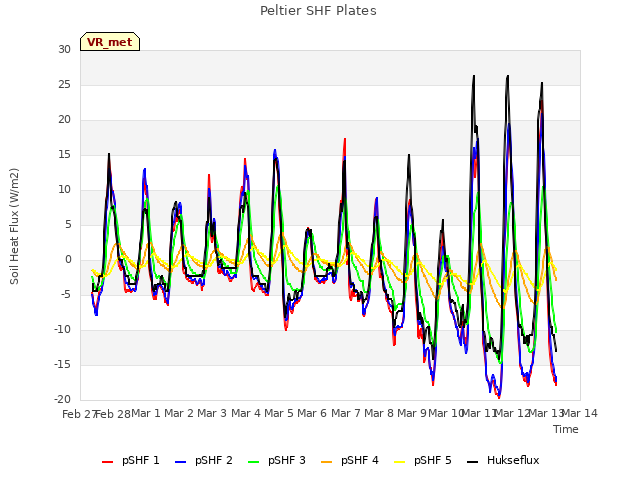Viewport: 640px width, 480px height.
Task: Click the pSHF 3 legend label
Action: click(x=287, y=460)
